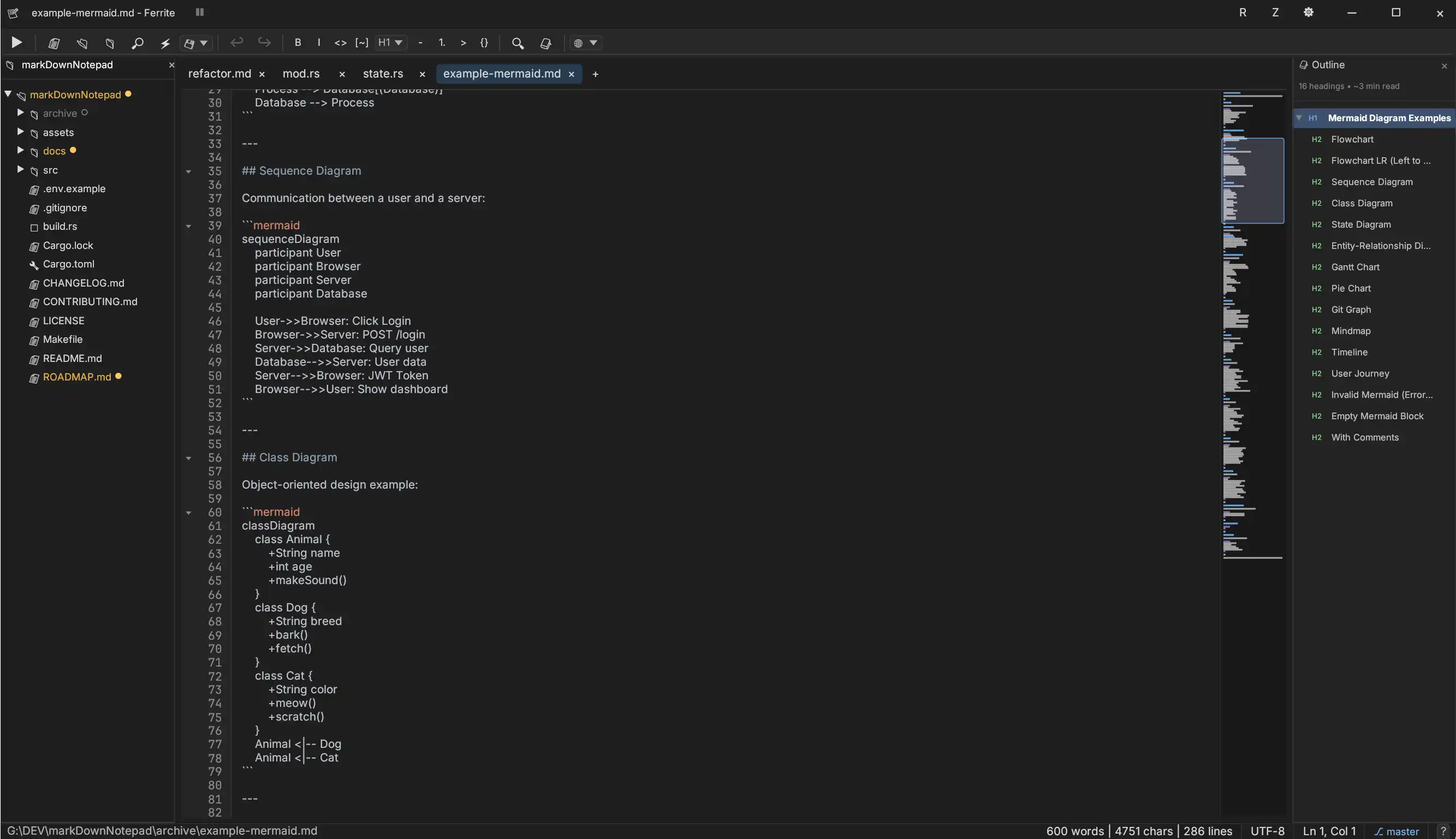Open the save options dropdown arrow
1456x839 pixels.
[204, 43]
